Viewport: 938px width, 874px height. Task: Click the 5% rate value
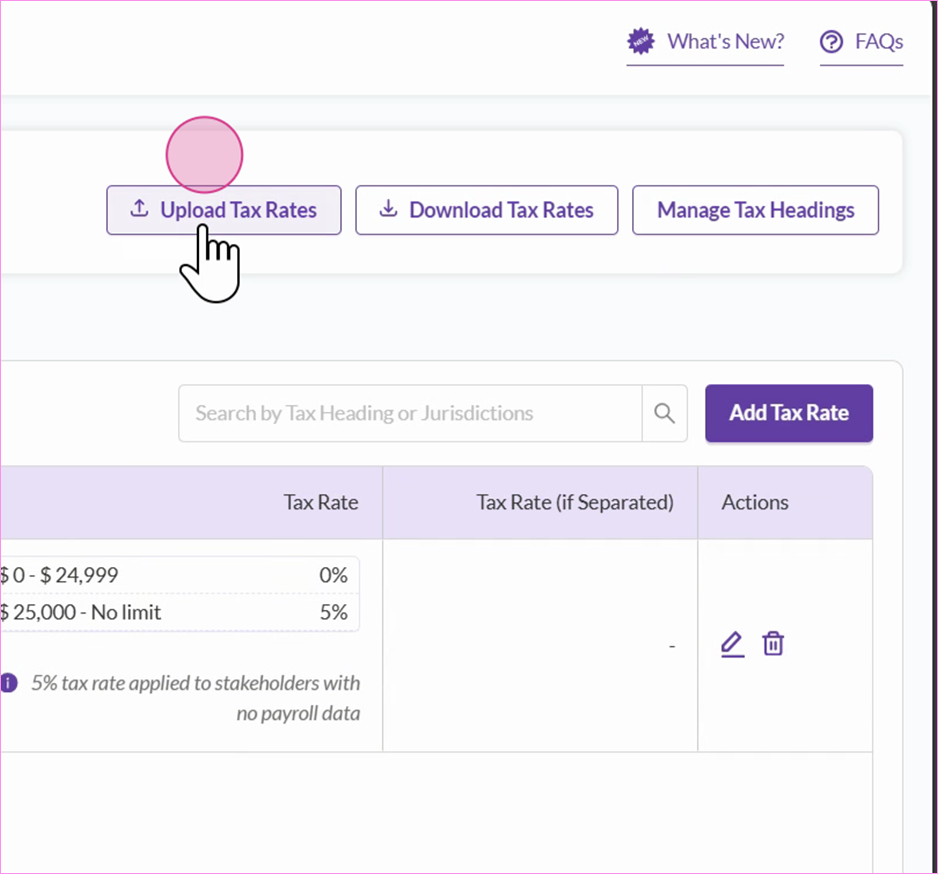(334, 613)
